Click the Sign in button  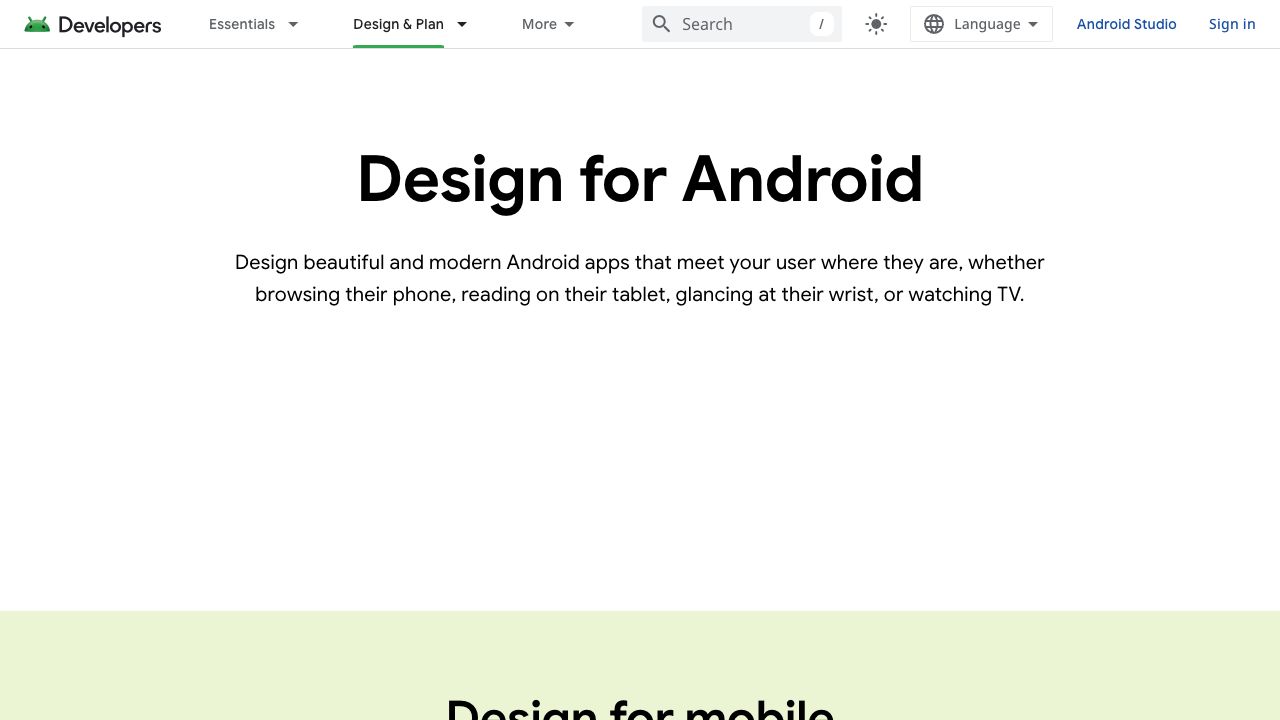pyautogui.click(x=1231, y=23)
